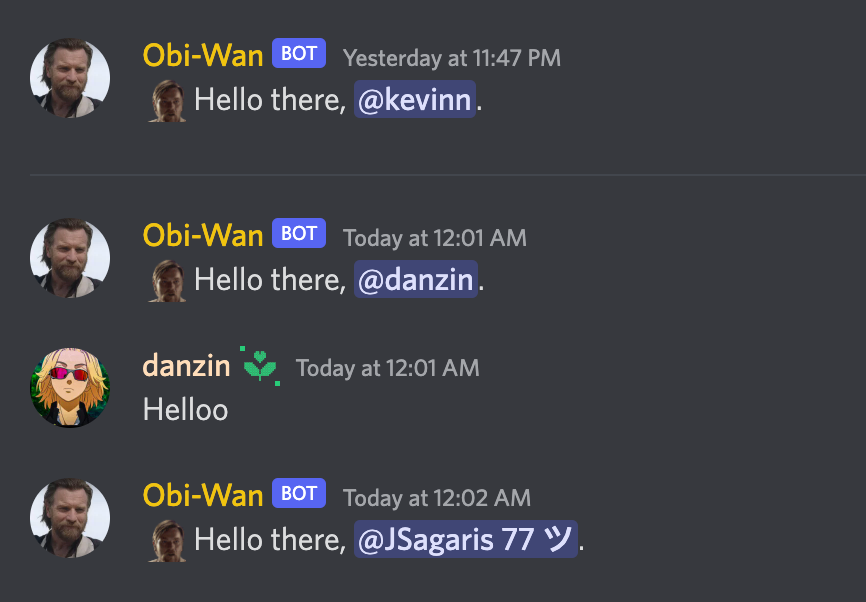866x602 pixels.
Task: Click the Obi-Wan emoji before the JSagaris greeting
Action: tap(167, 541)
